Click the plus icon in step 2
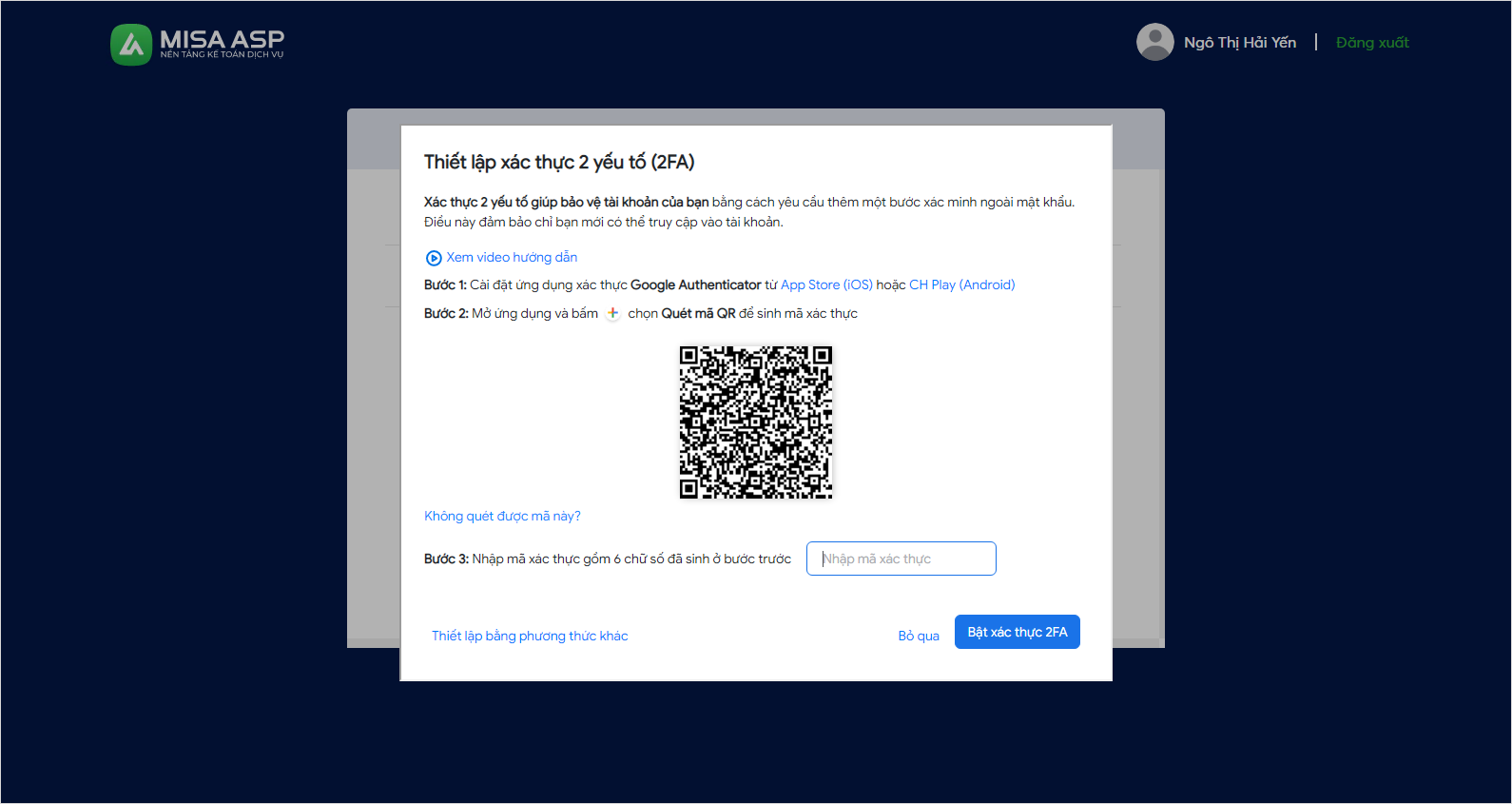 [x=612, y=313]
